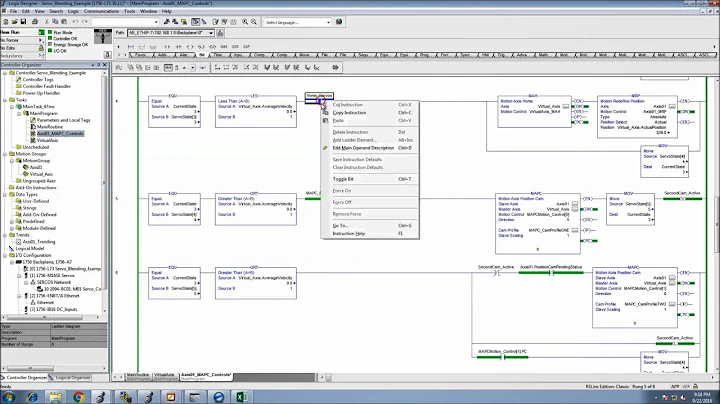Collapse the Tasks folder in tree
This screenshot has width=720, height=404.
tap(5, 100)
